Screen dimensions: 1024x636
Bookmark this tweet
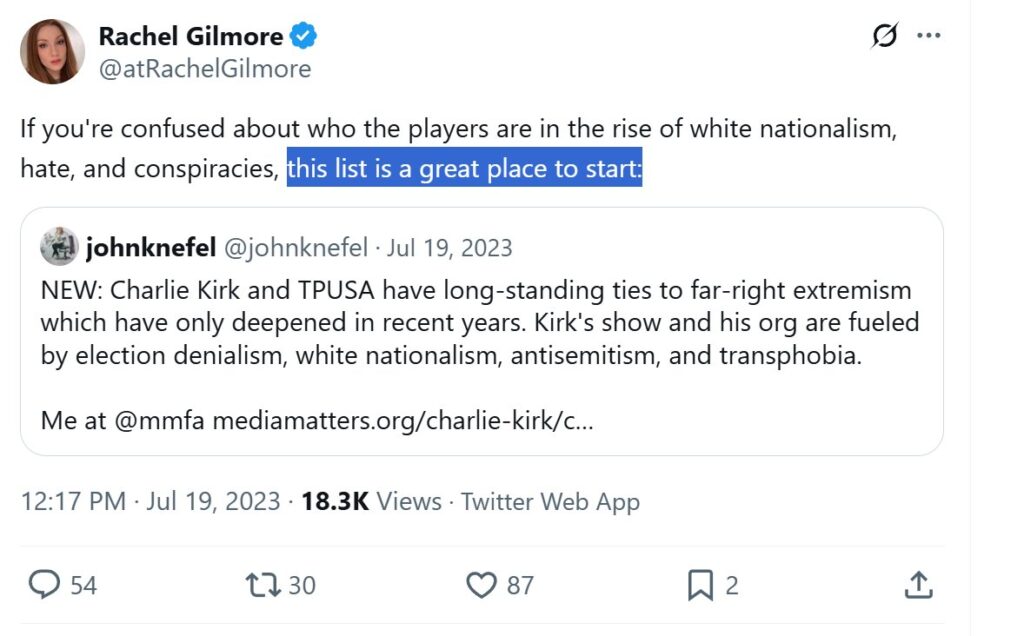point(701,585)
